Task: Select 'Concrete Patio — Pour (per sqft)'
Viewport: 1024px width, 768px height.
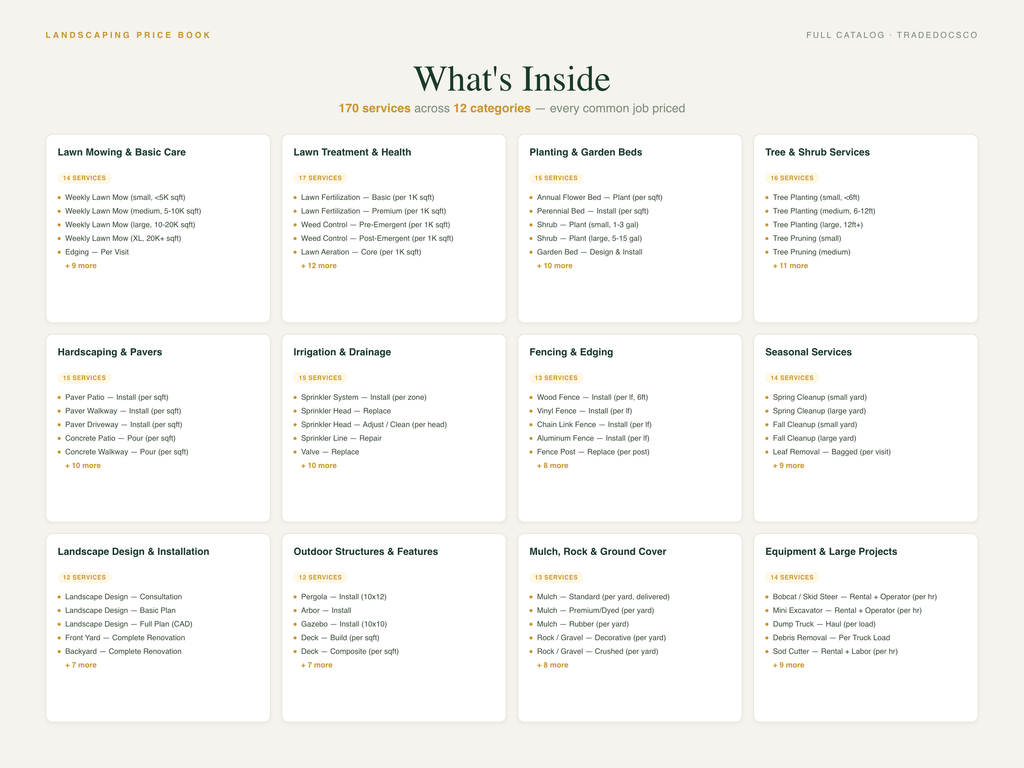Action: (x=120, y=438)
